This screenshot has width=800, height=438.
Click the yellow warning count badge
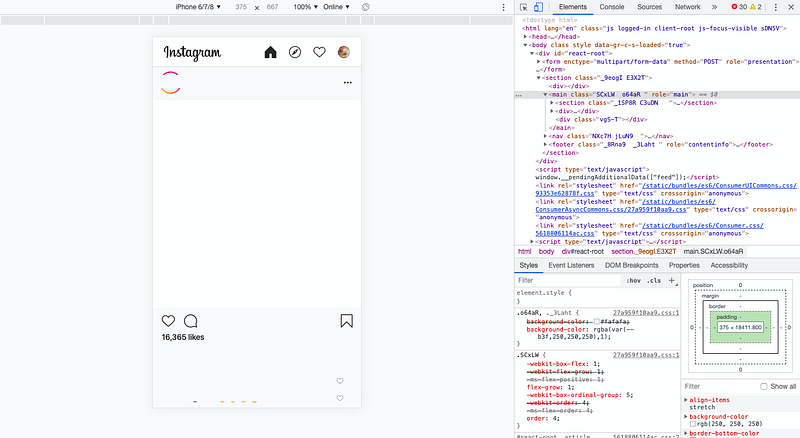coord(756,7)
